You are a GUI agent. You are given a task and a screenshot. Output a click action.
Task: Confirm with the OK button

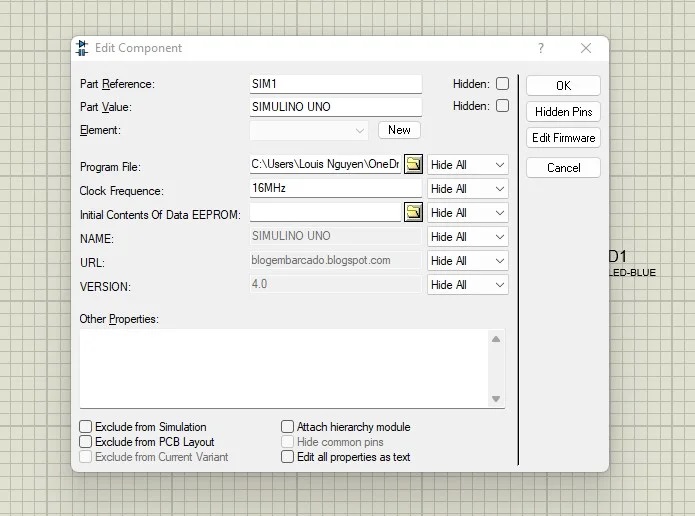point(563,85)
